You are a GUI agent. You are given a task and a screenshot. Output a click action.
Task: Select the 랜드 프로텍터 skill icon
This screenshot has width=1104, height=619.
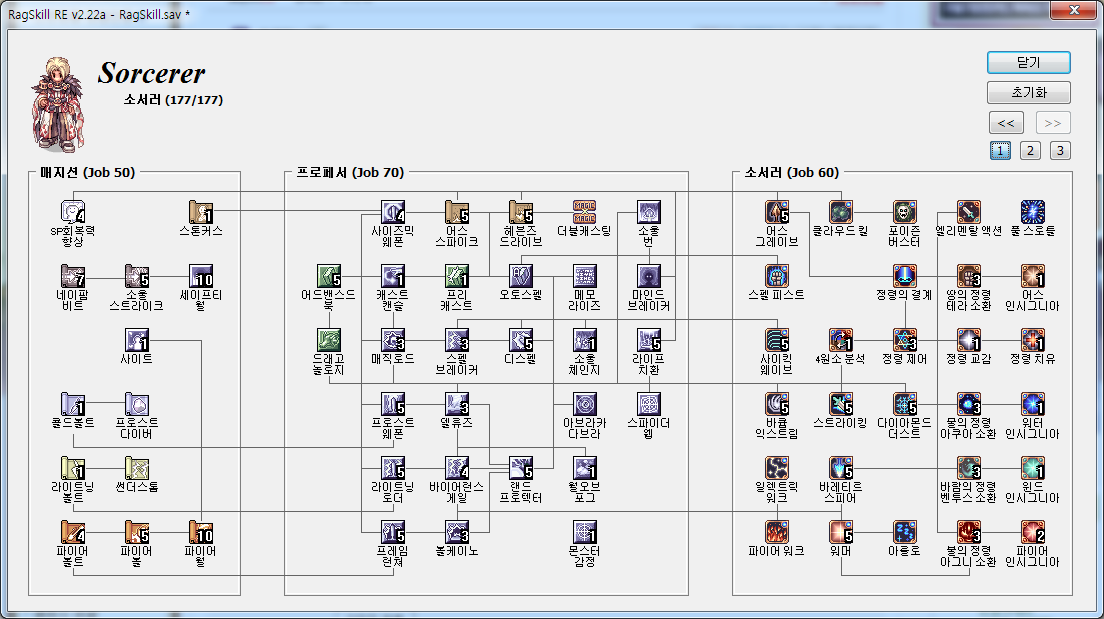pos(521,468)
